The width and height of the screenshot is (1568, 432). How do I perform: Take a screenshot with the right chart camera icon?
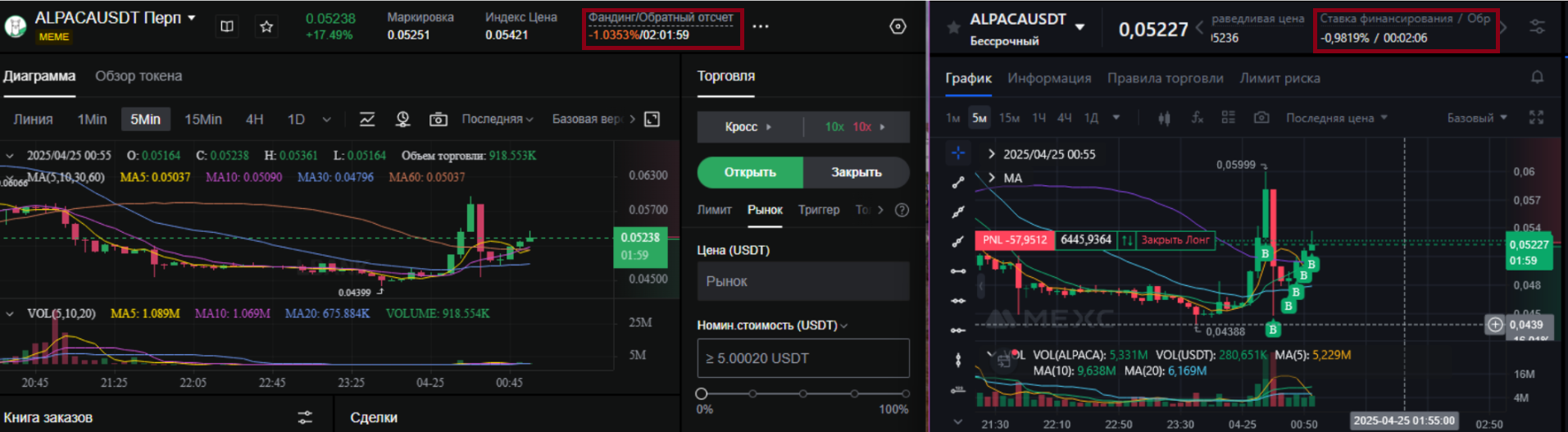pos(1261,118)
